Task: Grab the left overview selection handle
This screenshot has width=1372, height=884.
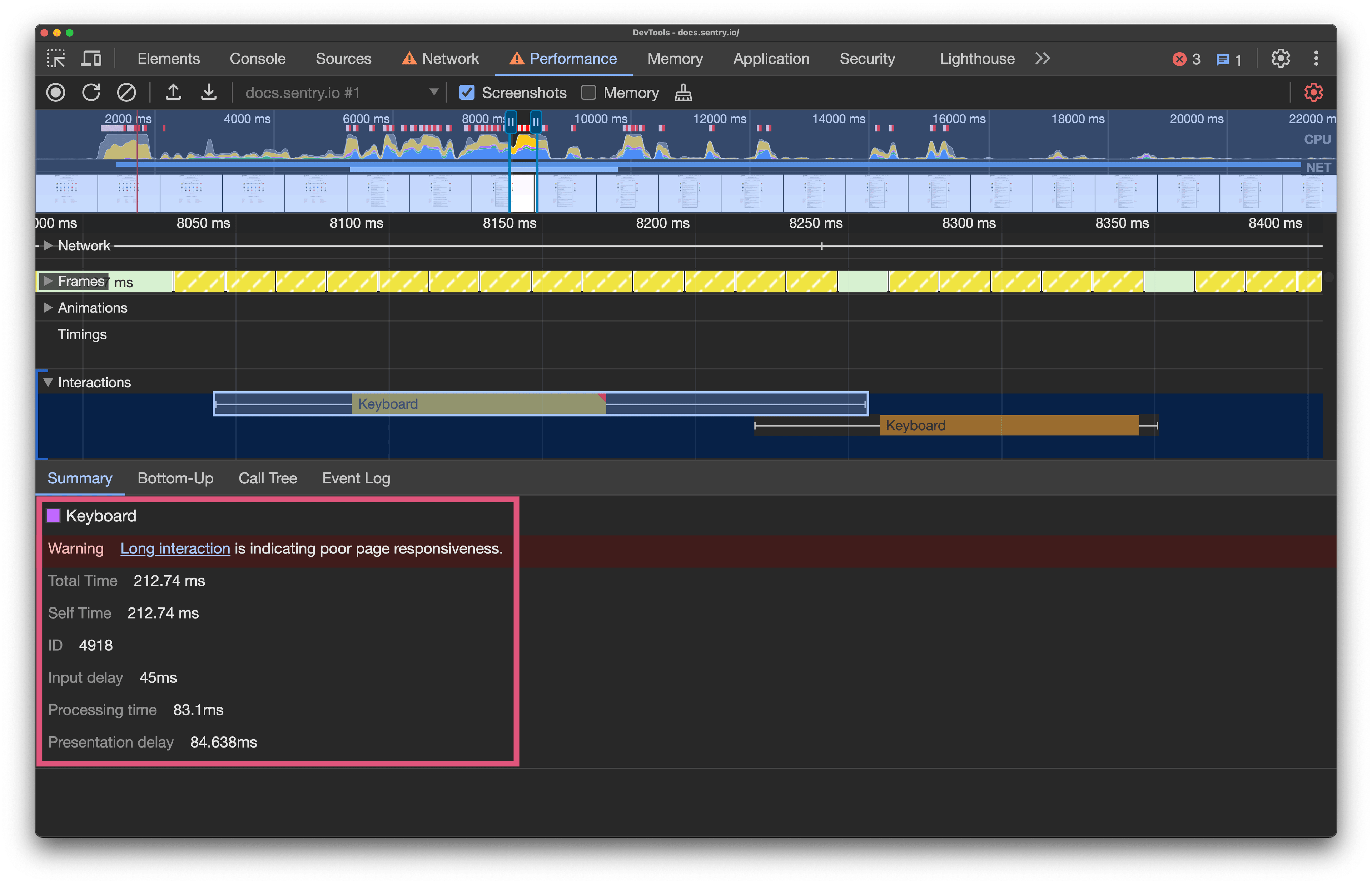Action: click(x=510, y=122)
